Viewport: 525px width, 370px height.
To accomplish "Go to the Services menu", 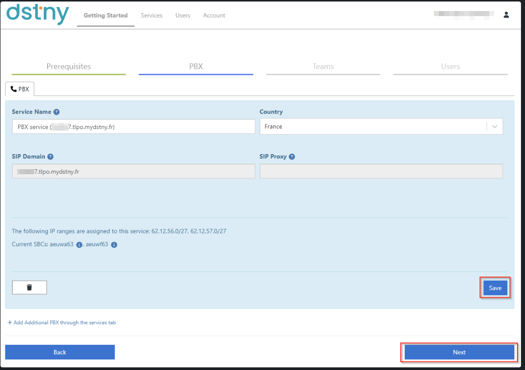I will point(151,15).
